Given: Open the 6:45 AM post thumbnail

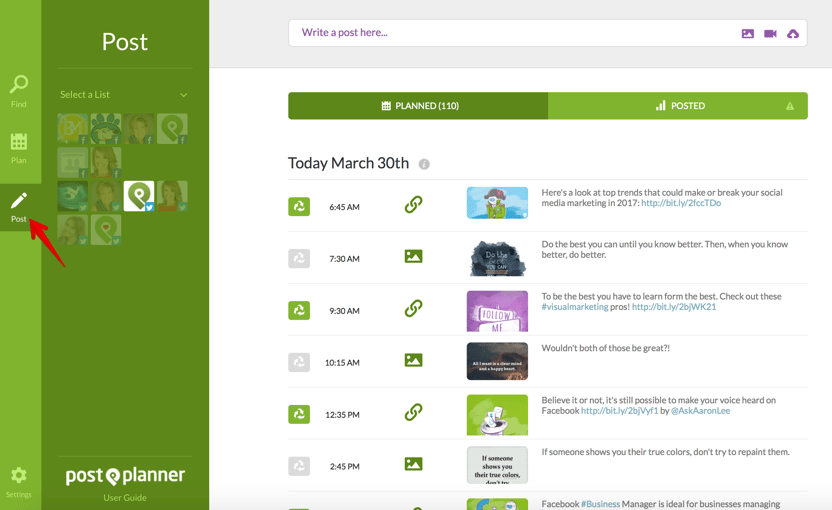Looking at the screenshot, I should (x=497, y=203).
